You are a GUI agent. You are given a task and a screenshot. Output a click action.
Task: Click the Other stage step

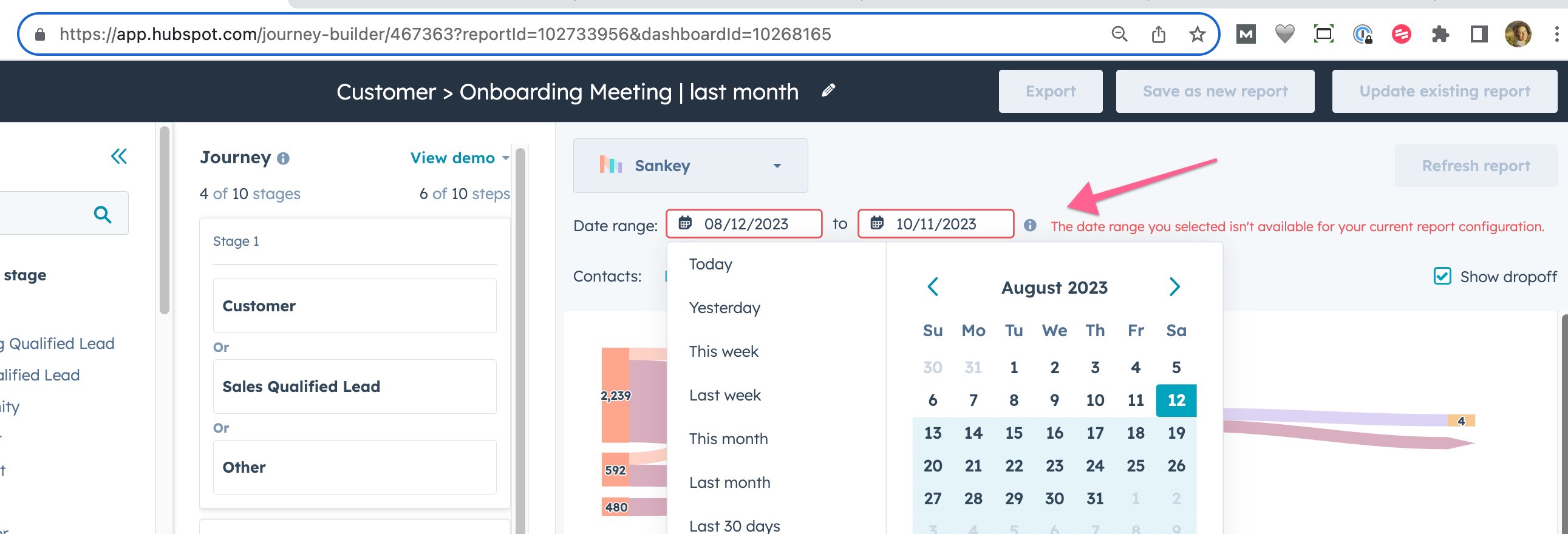[354, 467]
